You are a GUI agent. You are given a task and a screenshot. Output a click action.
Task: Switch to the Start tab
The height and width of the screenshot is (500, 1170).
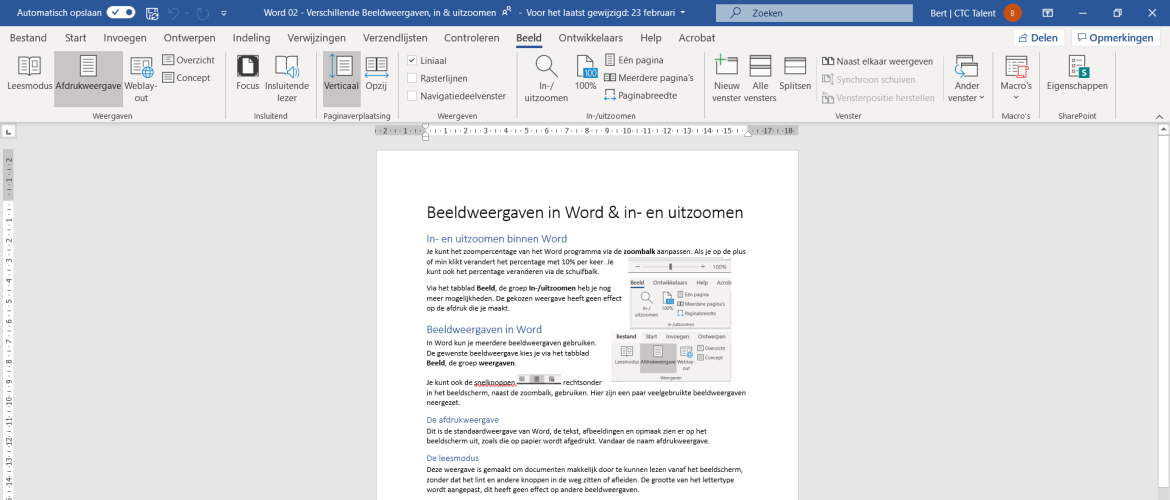coord(75,37)
